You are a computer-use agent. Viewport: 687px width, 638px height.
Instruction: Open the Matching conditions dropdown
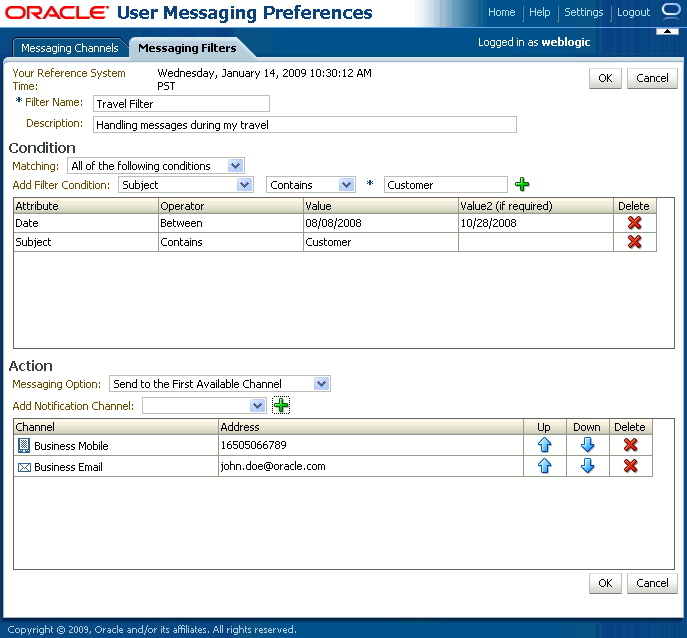[x=235, y=166]
